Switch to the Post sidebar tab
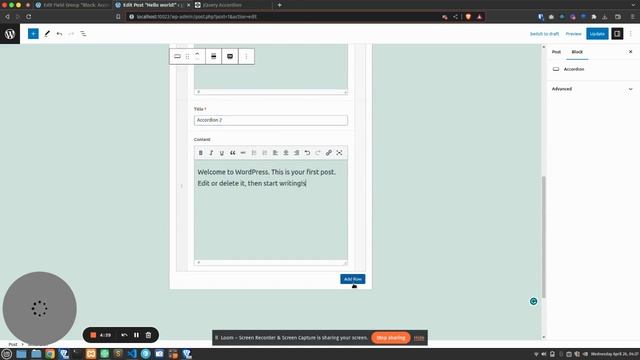Screen dimensions: 640x360 pyautogui.click(x=556, y=52)
